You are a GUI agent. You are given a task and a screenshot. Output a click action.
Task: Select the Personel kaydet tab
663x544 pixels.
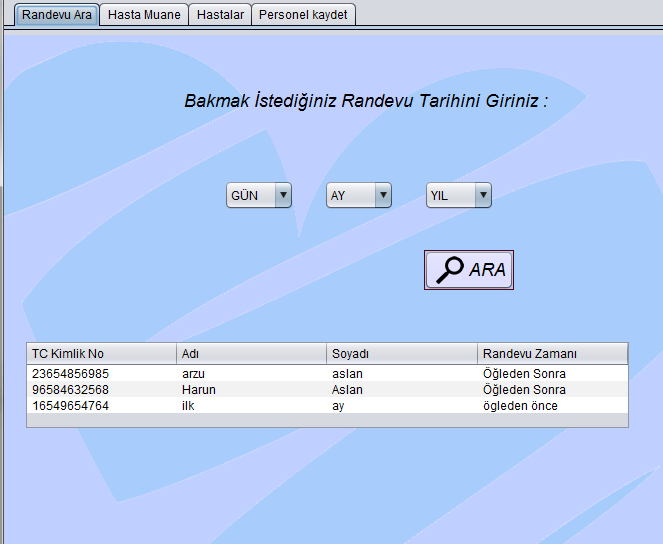tap(303, 15)
